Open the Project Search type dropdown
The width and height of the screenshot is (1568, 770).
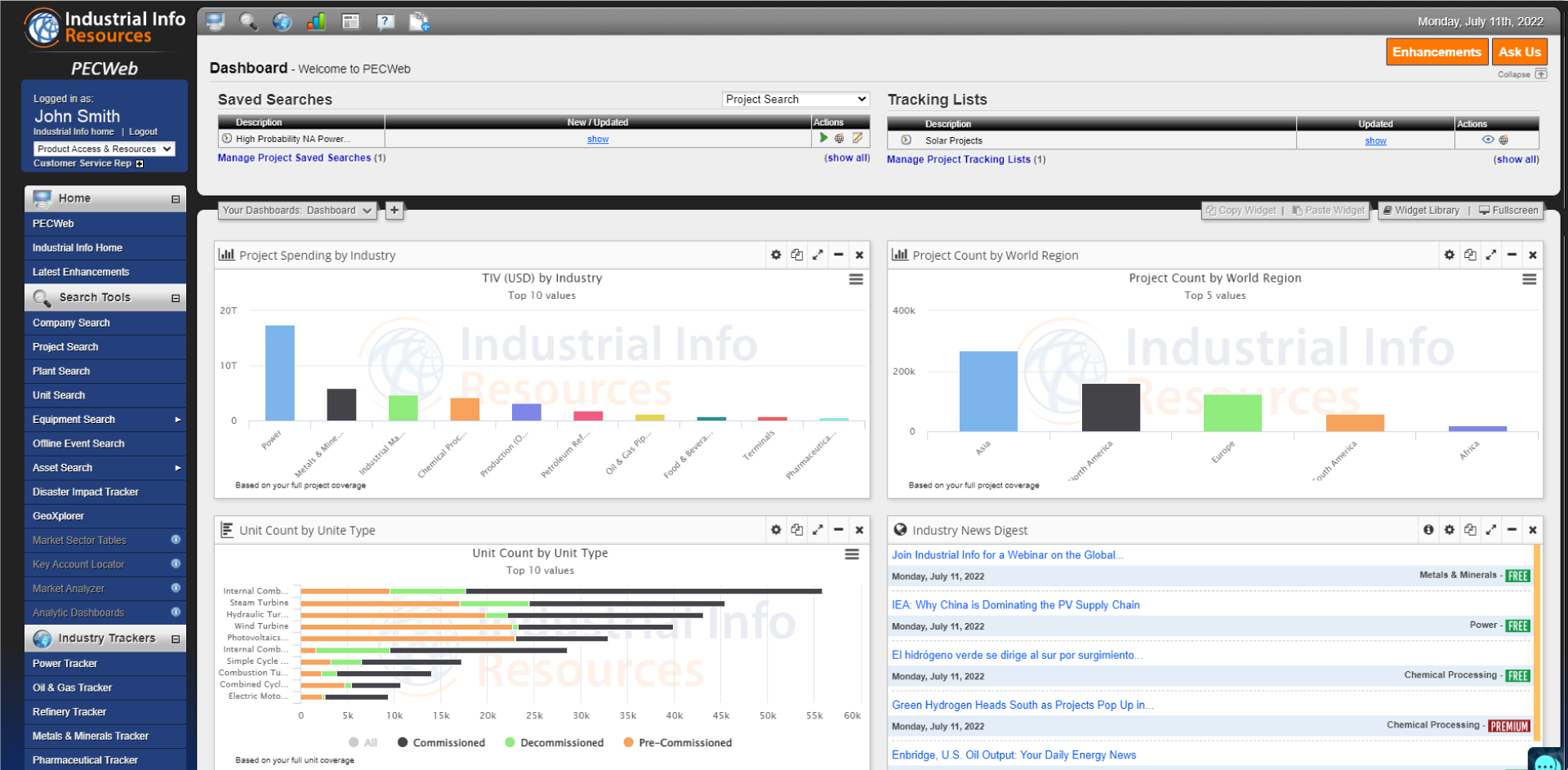point(796,99)
